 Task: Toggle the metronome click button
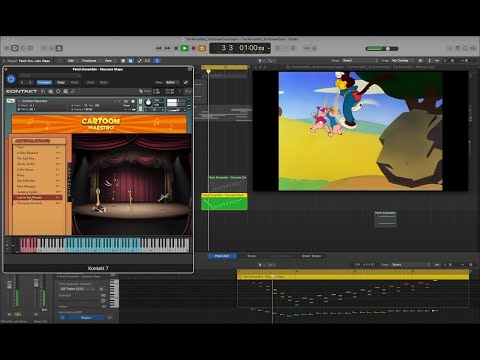[x=314, y=49]
